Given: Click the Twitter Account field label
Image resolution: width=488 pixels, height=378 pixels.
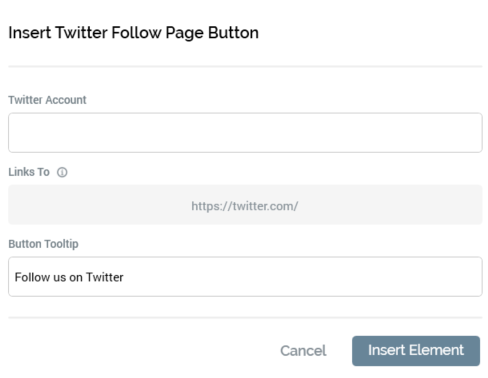Looking at the screenshot, I should click(47, 100).
